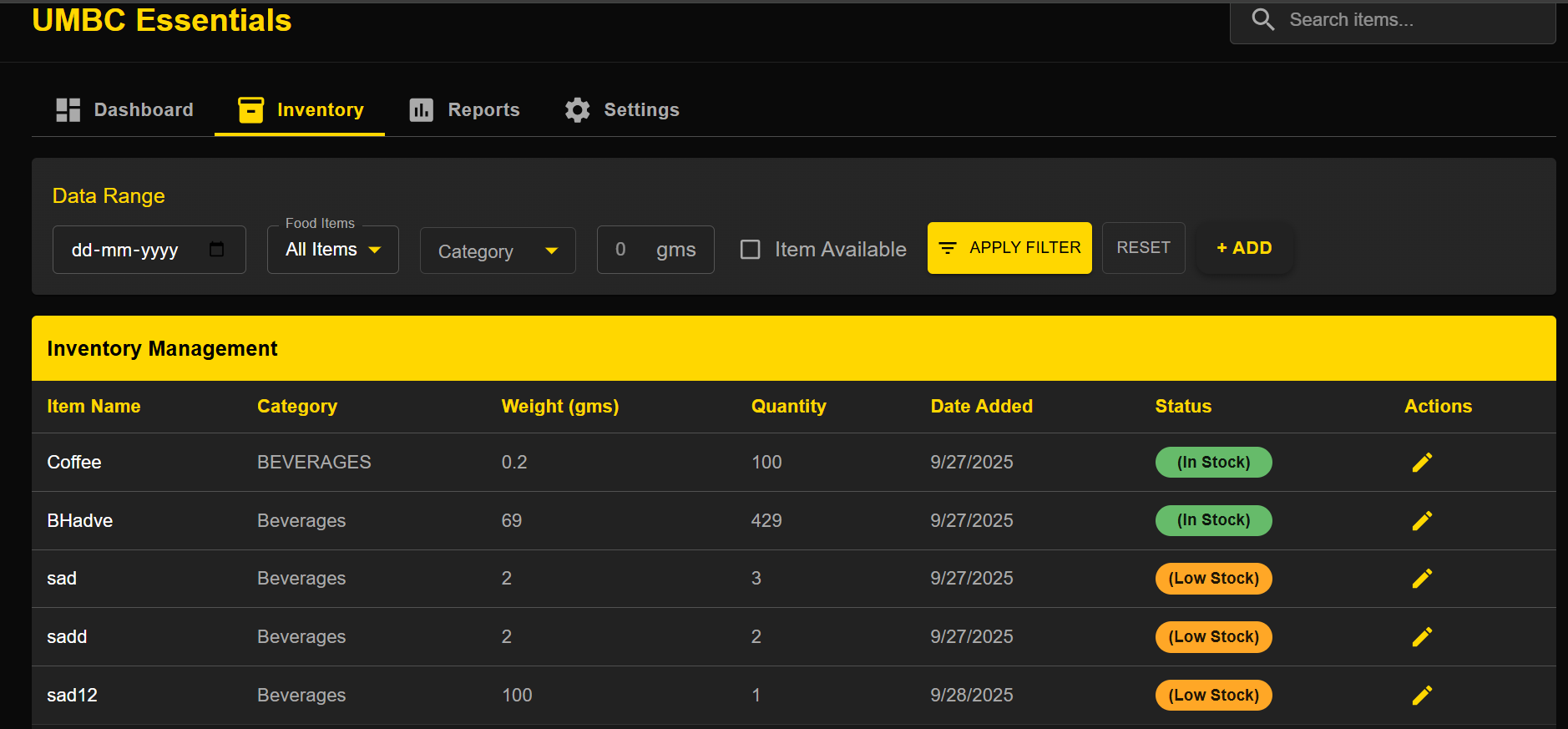Click the search magnifier icon
Screen dimensions: 1568x729
[1263, 19]
